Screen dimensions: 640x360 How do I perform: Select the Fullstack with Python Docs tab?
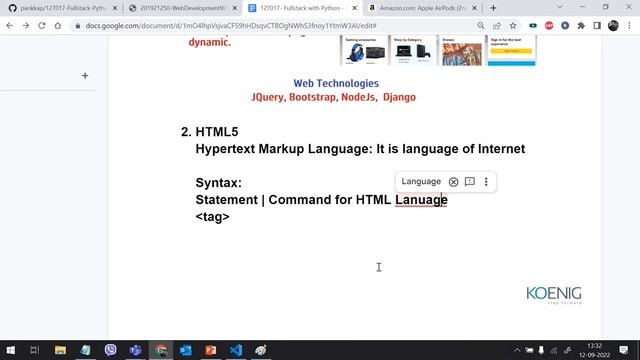pyautogui.click(x=302, y=8)
